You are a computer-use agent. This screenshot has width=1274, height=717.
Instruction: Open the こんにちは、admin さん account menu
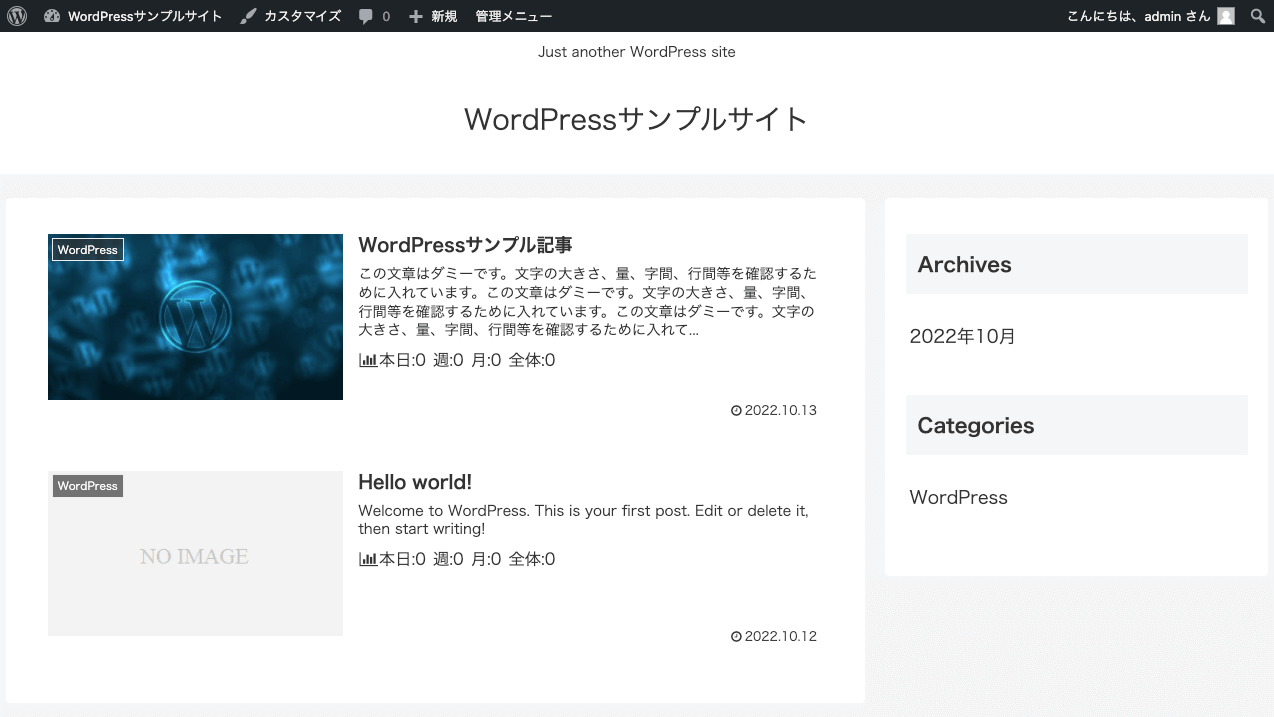(1139, 15)
